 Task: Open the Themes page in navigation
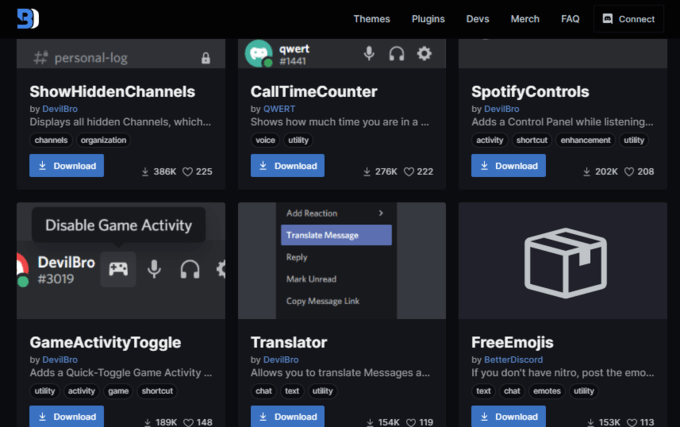[x=372, y=19]
